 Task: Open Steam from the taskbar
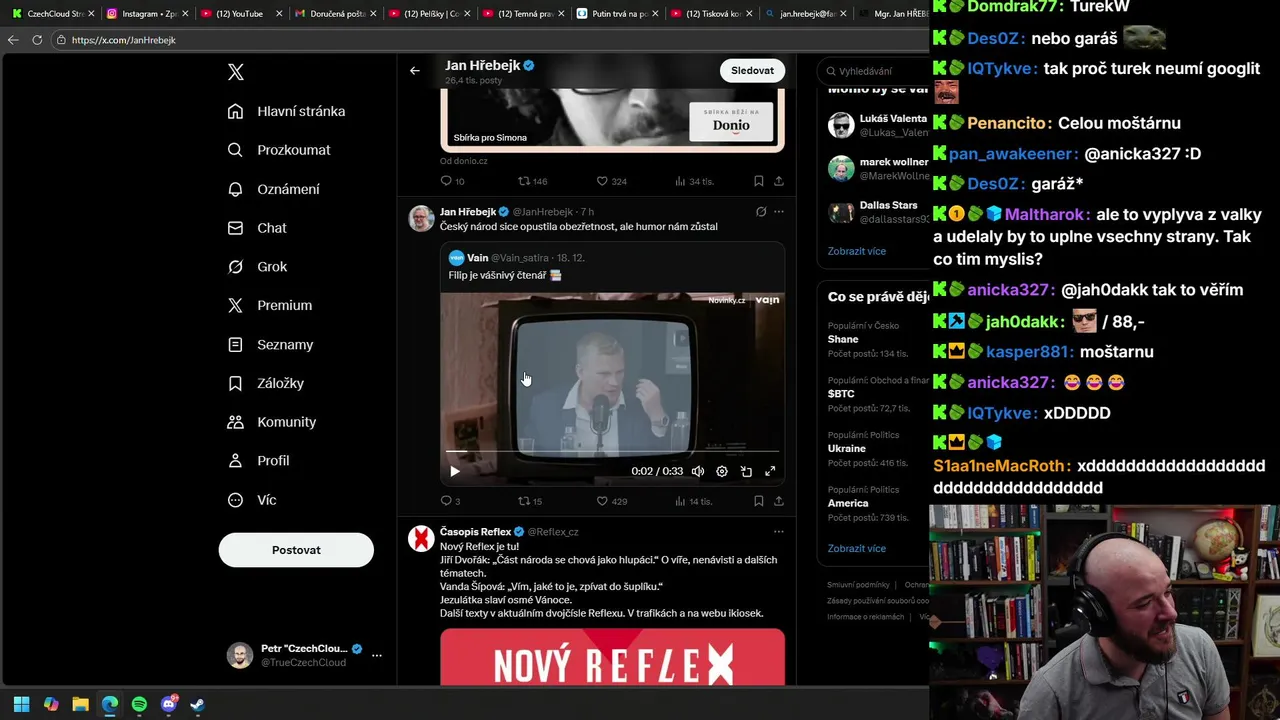[198, 704]
